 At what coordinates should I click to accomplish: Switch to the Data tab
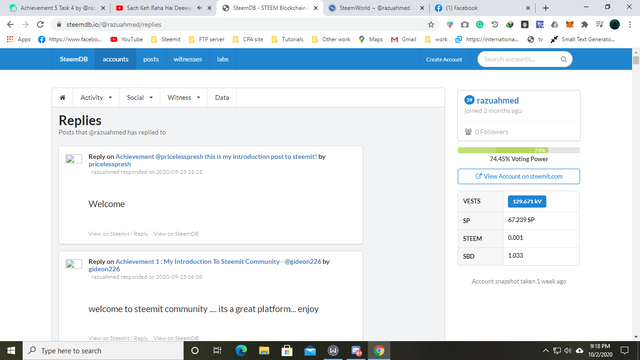coord(222,98)
